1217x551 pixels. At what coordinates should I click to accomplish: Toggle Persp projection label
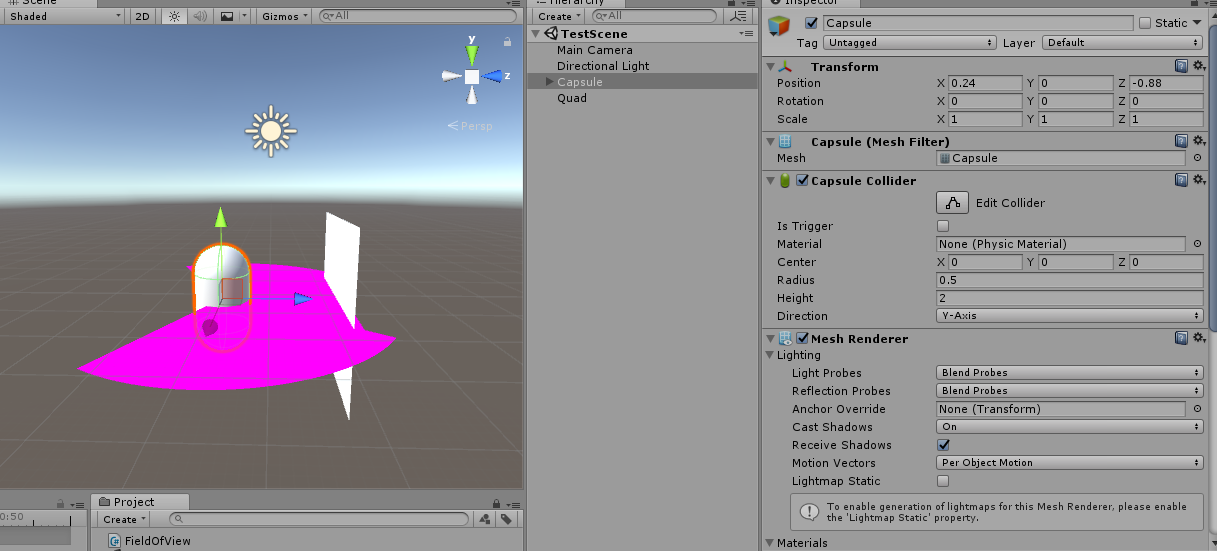click(470, 126)
